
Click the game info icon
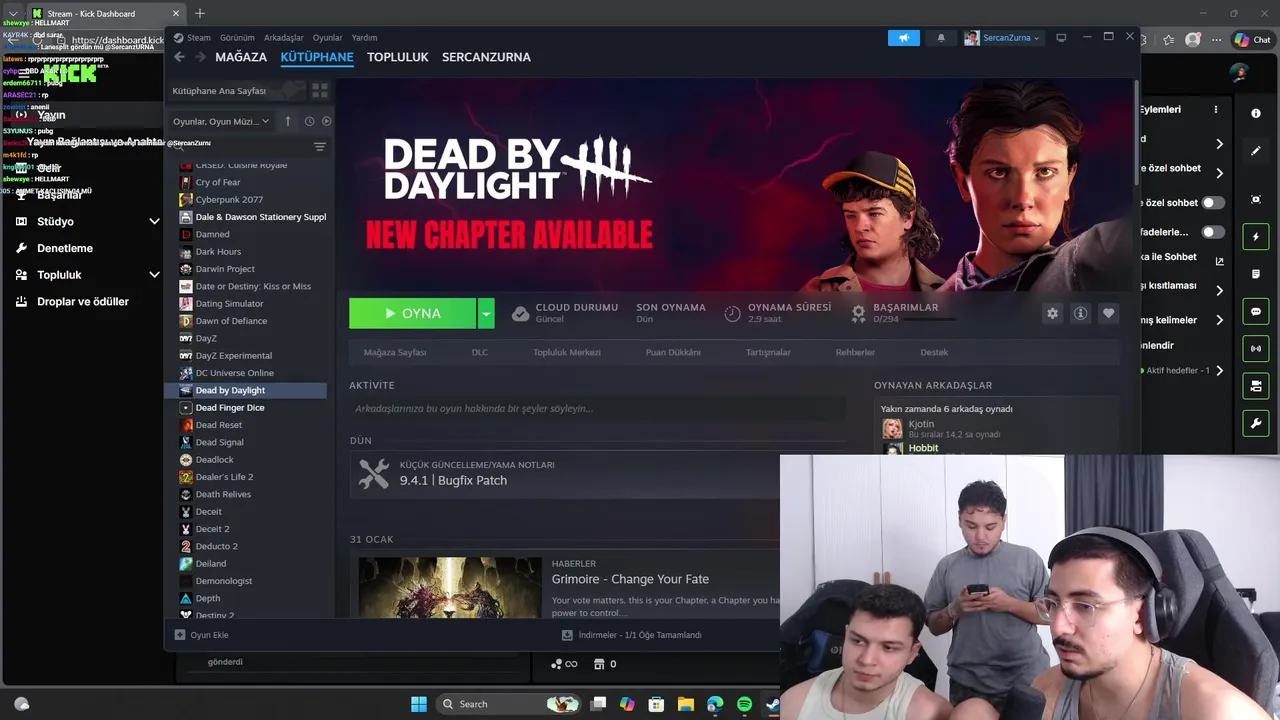click(1080, 313)
